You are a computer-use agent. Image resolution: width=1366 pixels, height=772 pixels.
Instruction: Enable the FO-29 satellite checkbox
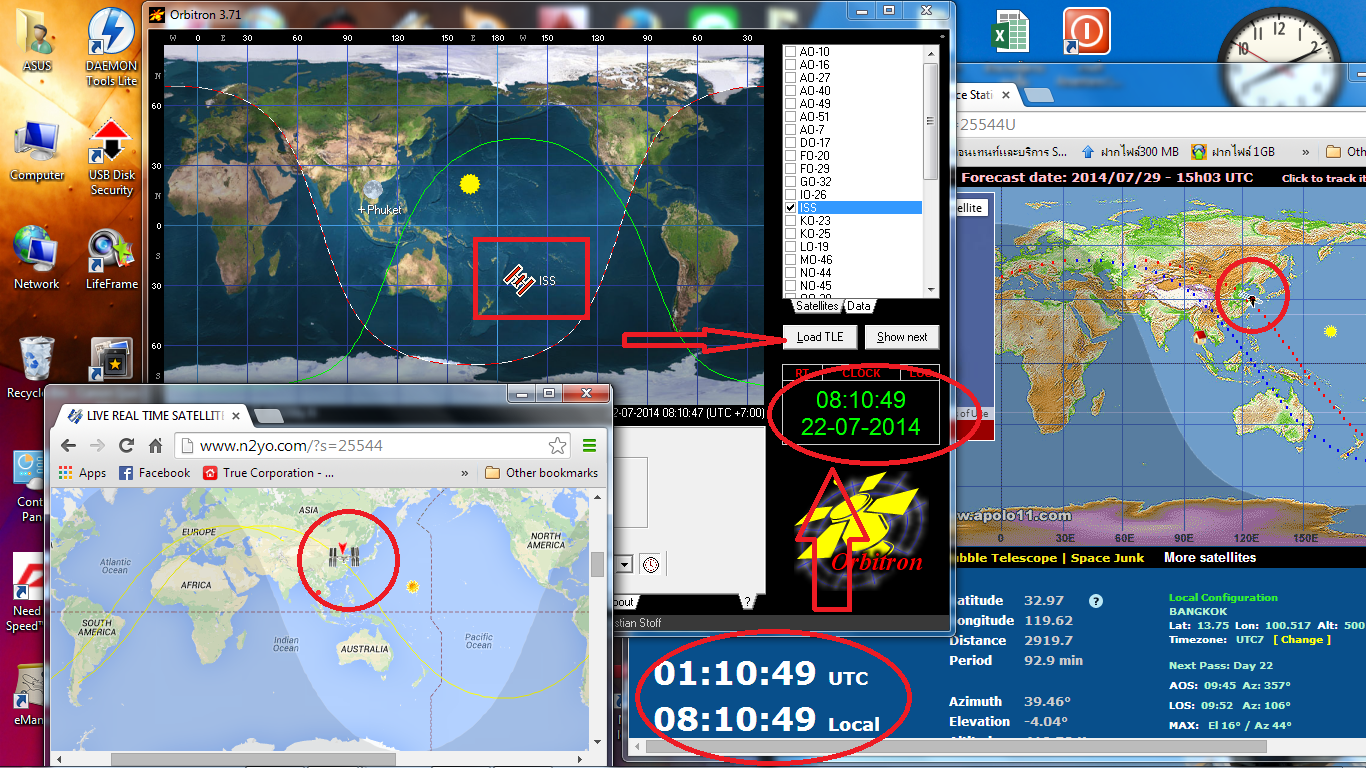791,169
